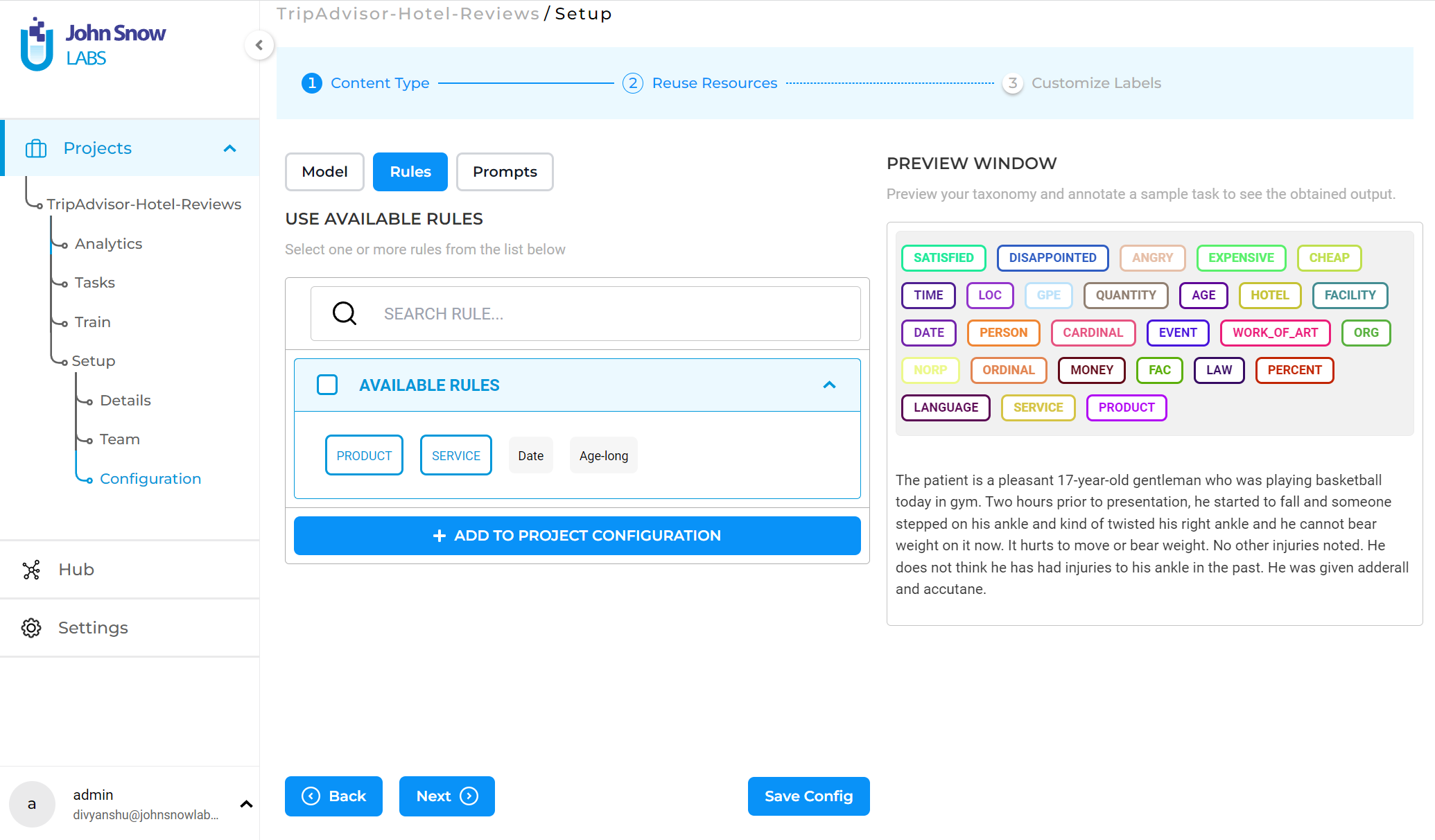Open Team under Setup
Image resolution: width=1435 pixels, height=840 pixels.
(119, 439)
